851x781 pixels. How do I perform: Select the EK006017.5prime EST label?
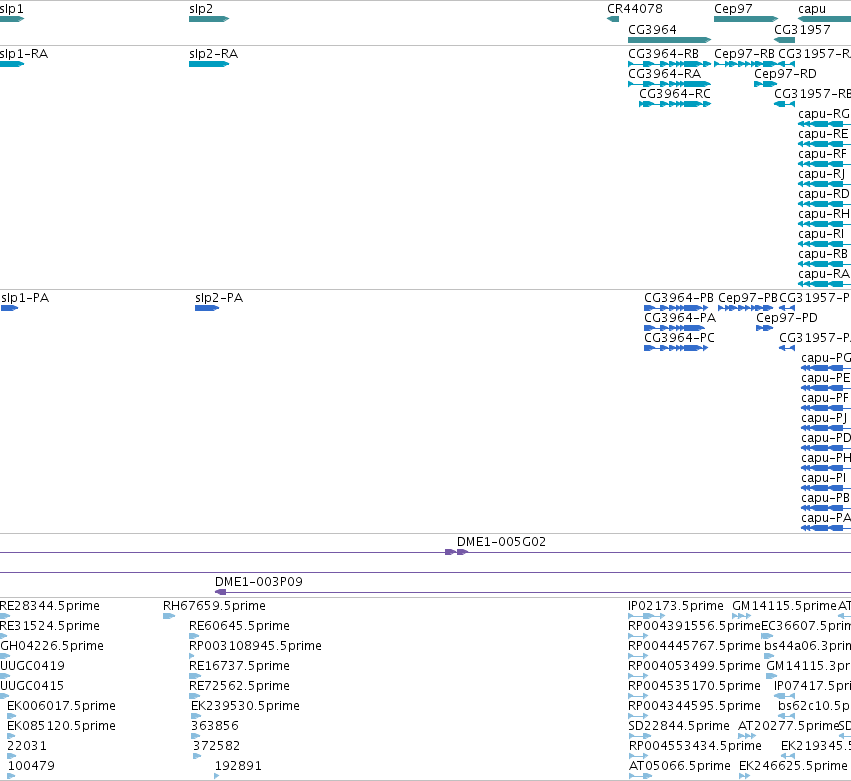tap(61, 706)
